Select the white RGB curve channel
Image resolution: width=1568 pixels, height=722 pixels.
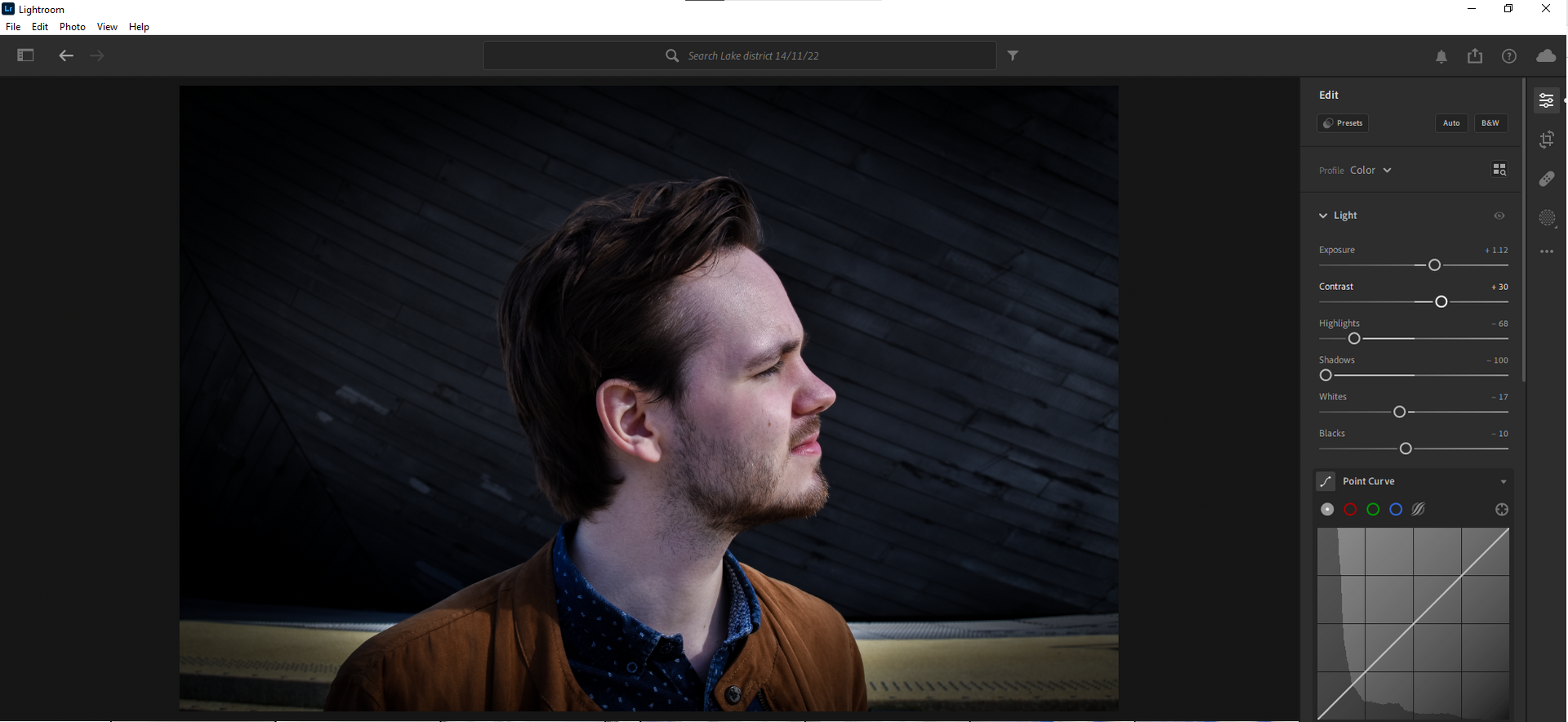(x=1327, y=510)
